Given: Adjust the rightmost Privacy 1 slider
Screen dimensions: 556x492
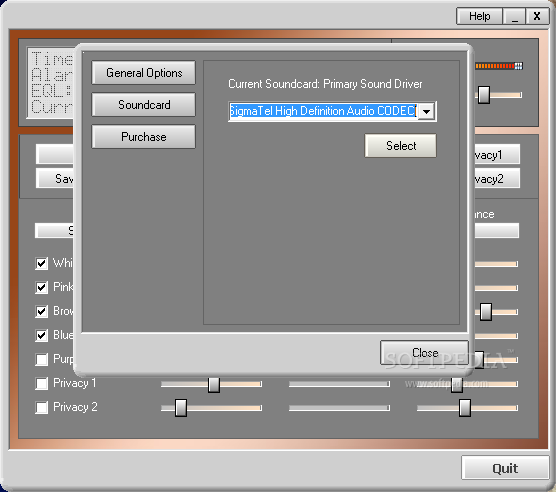Looking at the screenshot, I should (457, 384).
